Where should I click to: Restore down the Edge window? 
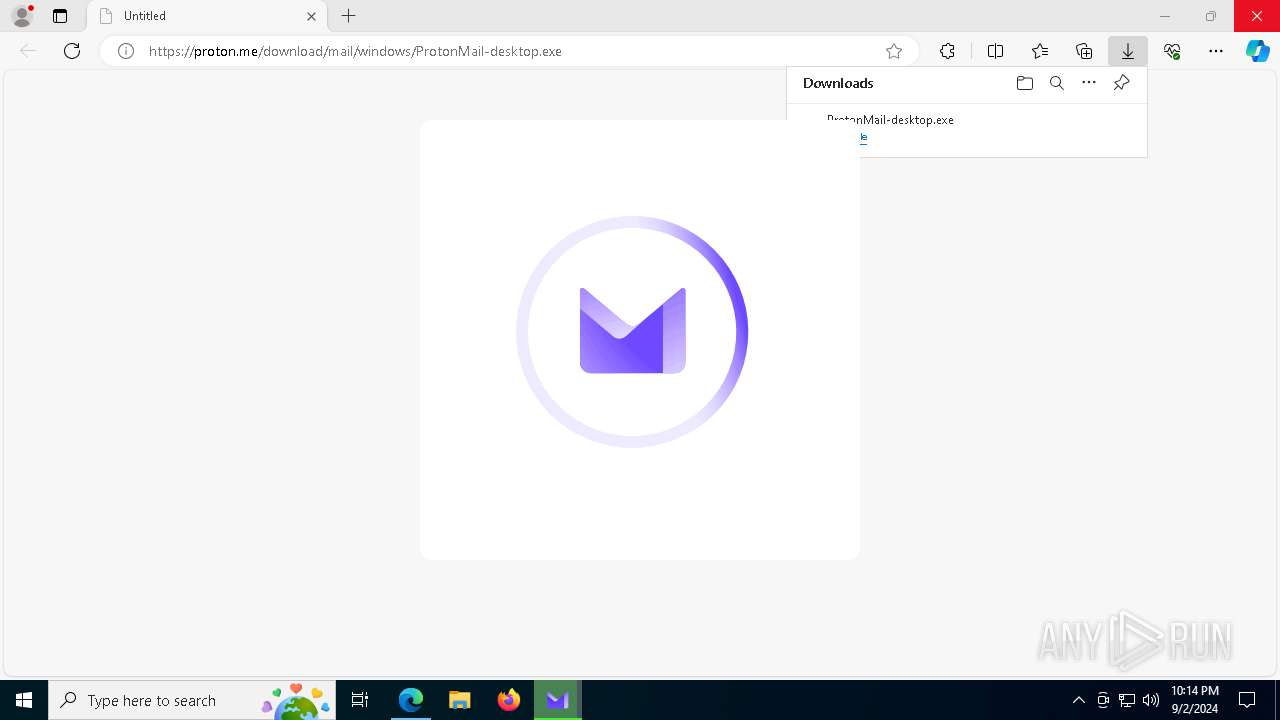point(1211,16)
